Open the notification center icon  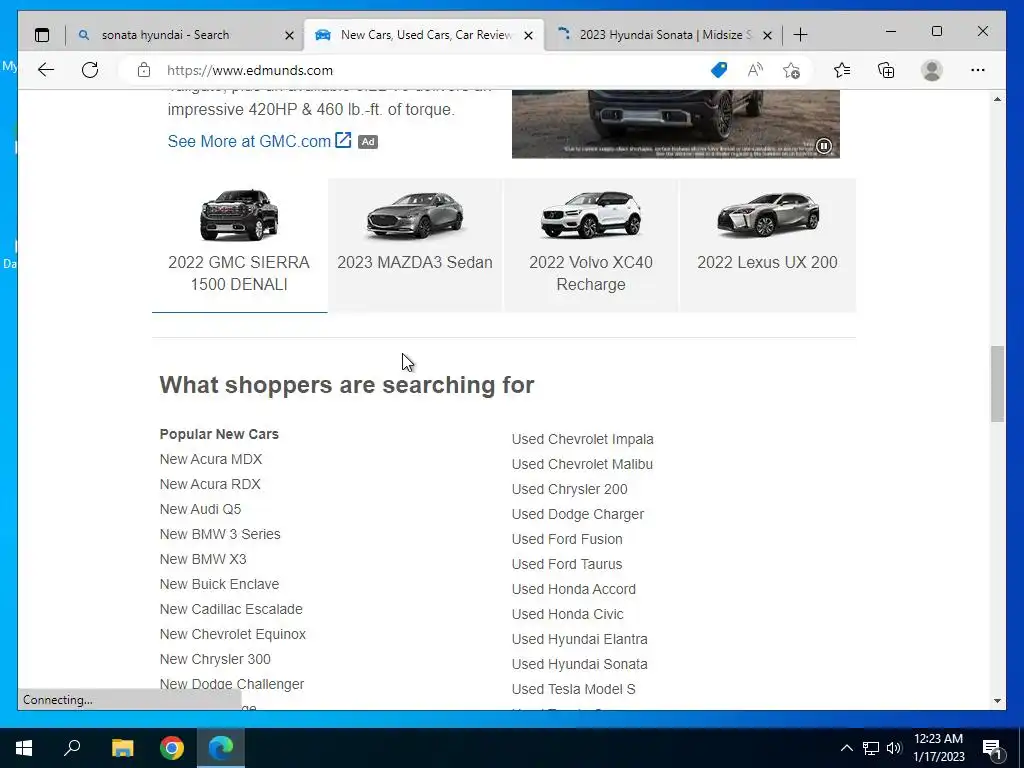[992, 748]
